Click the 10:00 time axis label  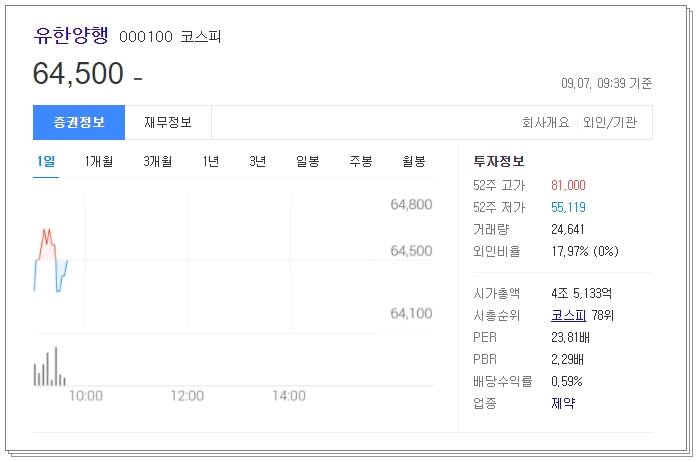(x=86, y=396)
